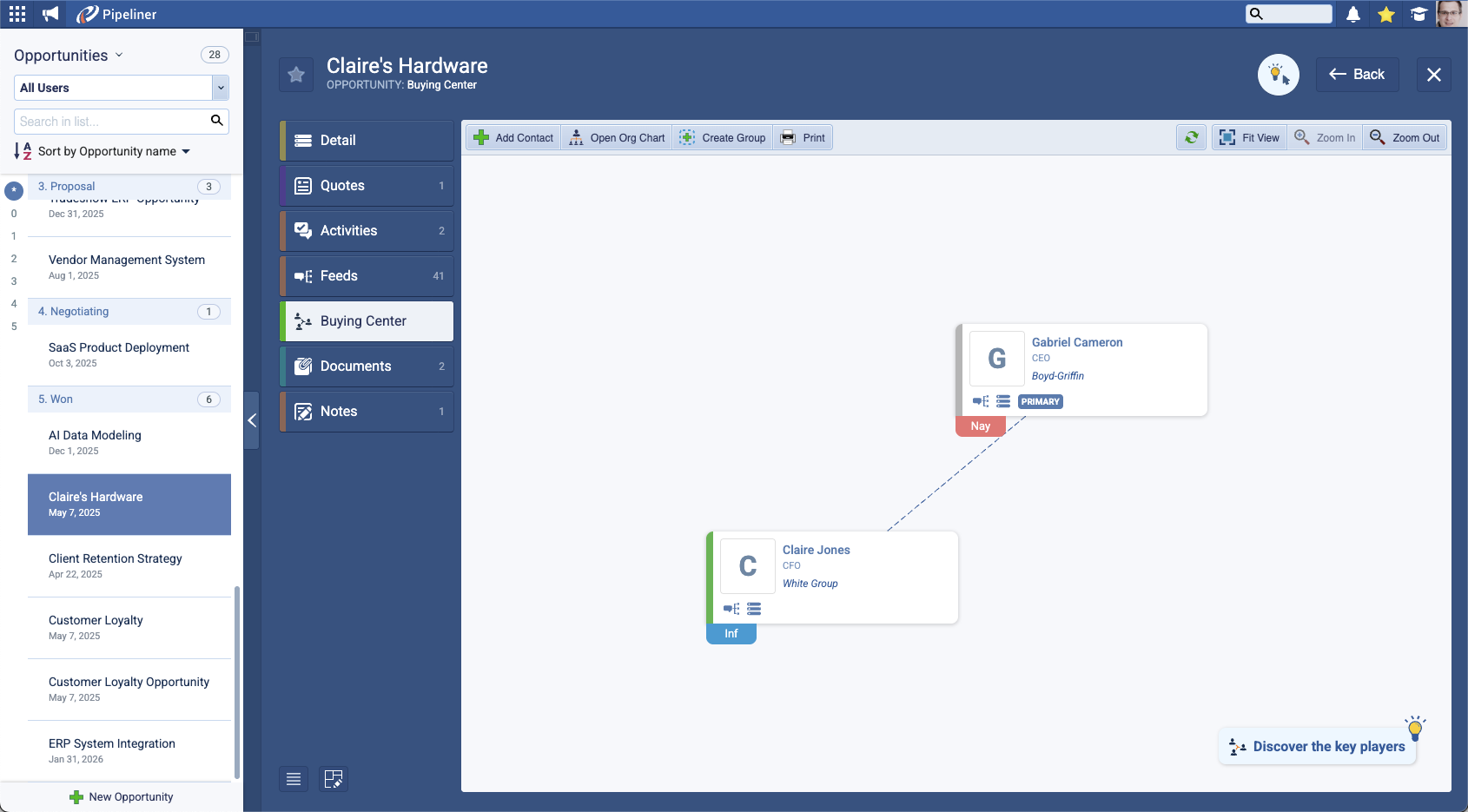Open feeds icon on Gabriel Cameron card
The image size is (1468, 812).
coord(981,401)
